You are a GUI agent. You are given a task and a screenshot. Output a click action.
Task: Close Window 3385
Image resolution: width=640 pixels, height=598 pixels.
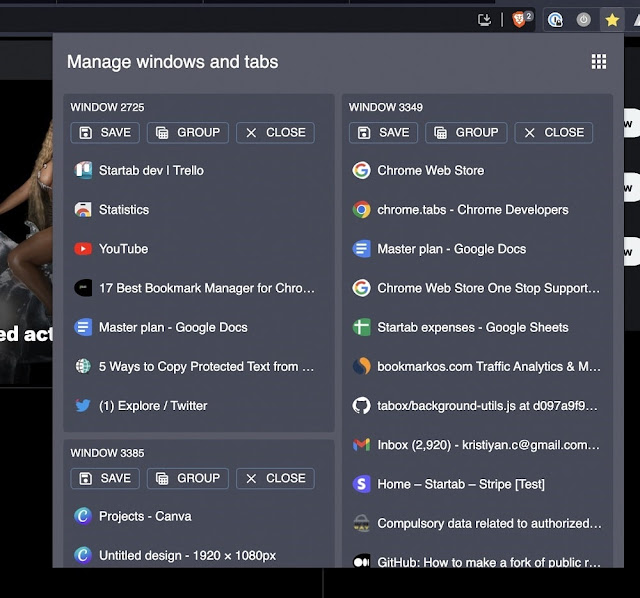click(275, 478)
